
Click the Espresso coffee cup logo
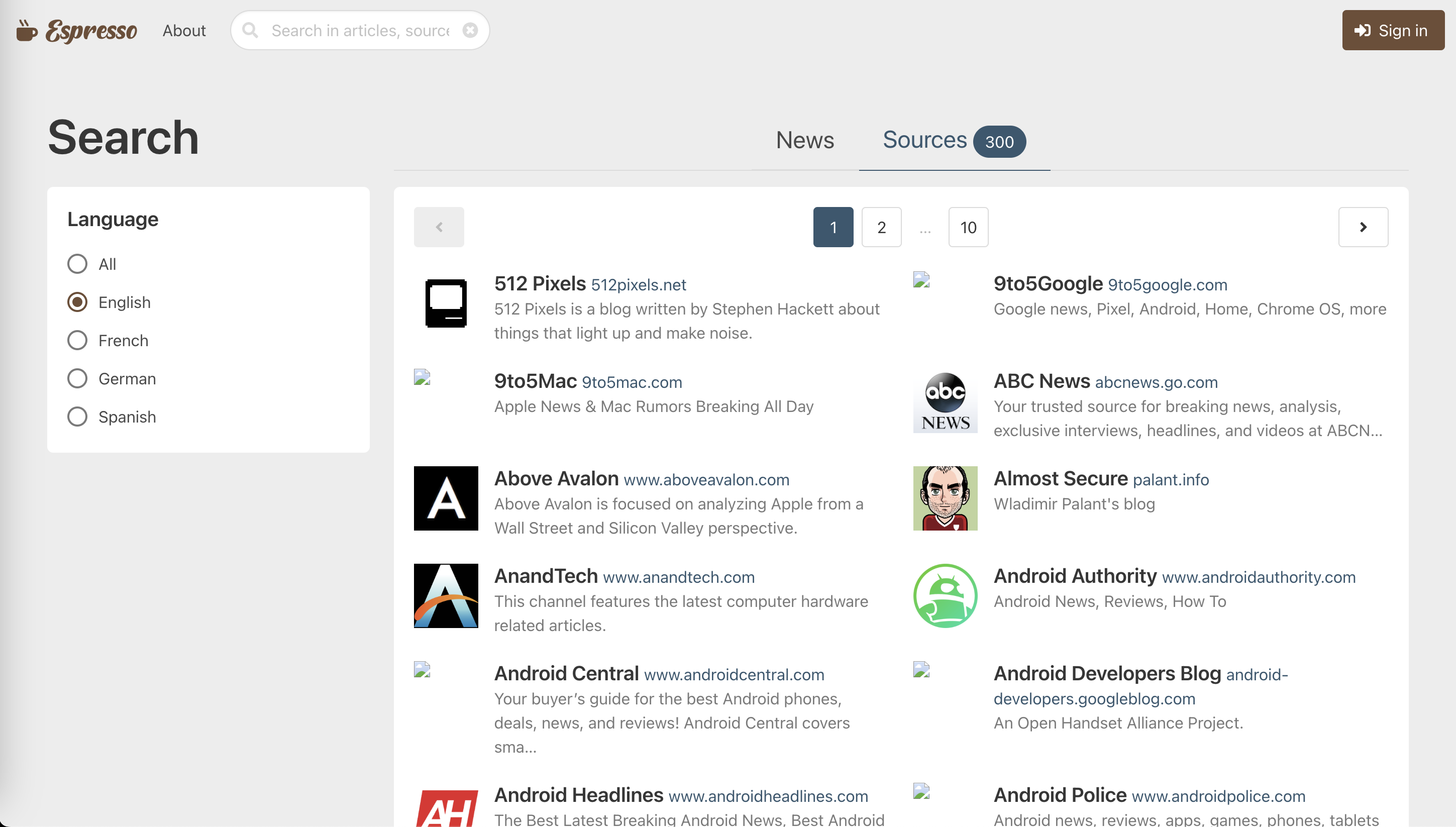(x=27, y=30)
